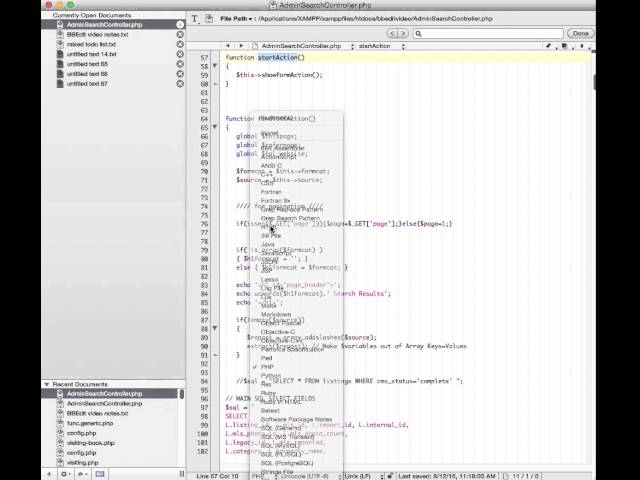Screen dimensions: 640x480
Task: Close AdminSearchController.php in open documents
Action: (x=180, y=24)
